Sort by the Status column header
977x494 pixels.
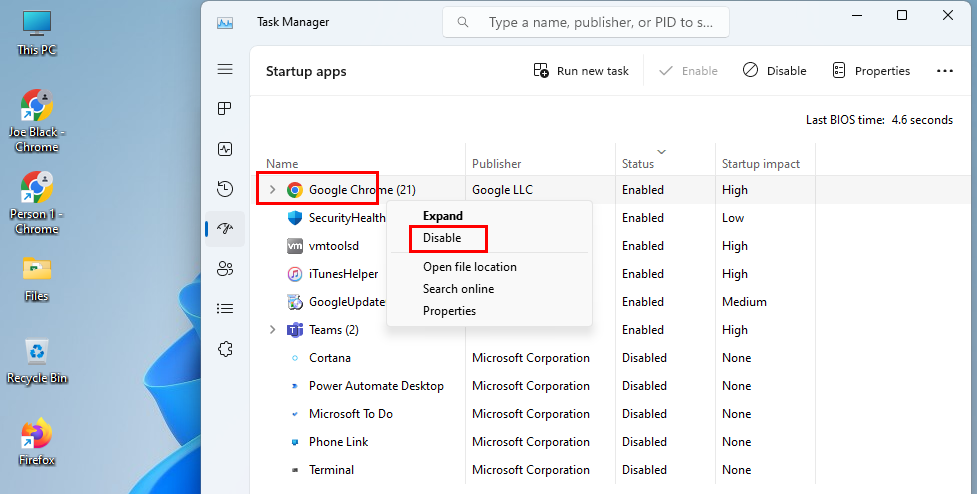(x=638, y=164)
